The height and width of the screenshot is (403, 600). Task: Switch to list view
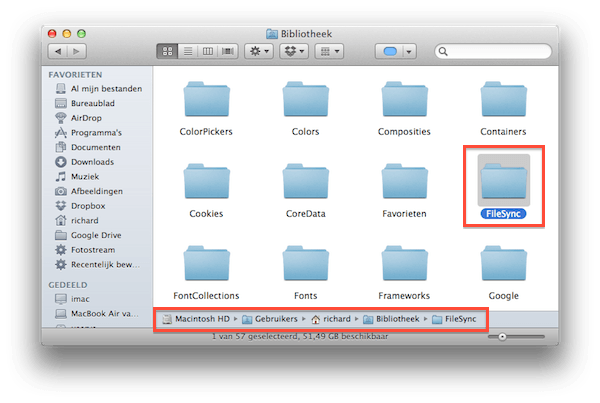[x=188, y=51]
